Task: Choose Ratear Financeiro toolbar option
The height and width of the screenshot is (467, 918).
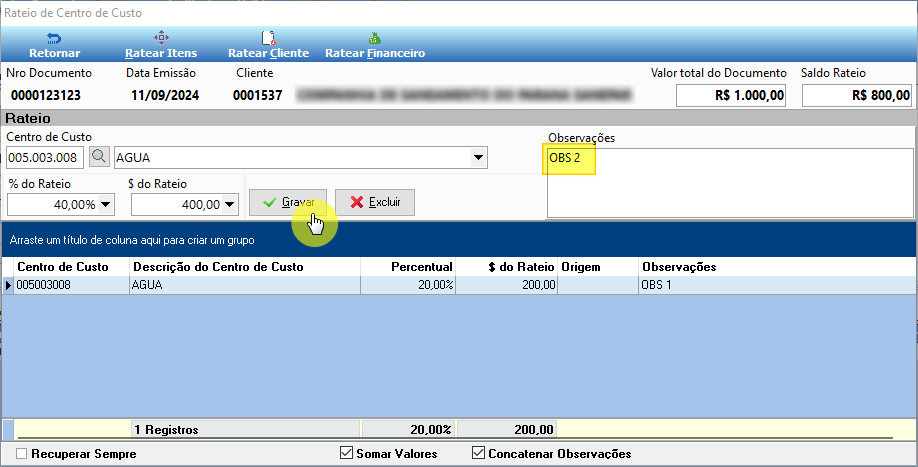Action: pyautogui.click(x=375, y=46)
